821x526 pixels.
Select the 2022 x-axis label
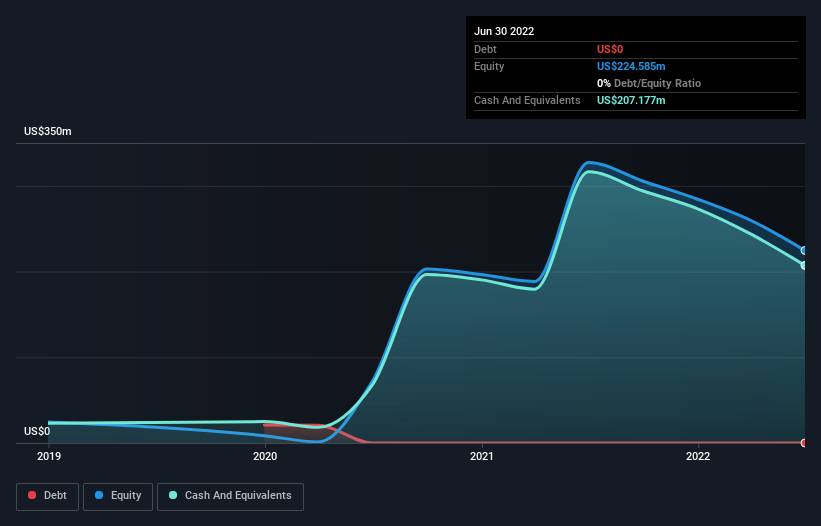click(698, 456)
